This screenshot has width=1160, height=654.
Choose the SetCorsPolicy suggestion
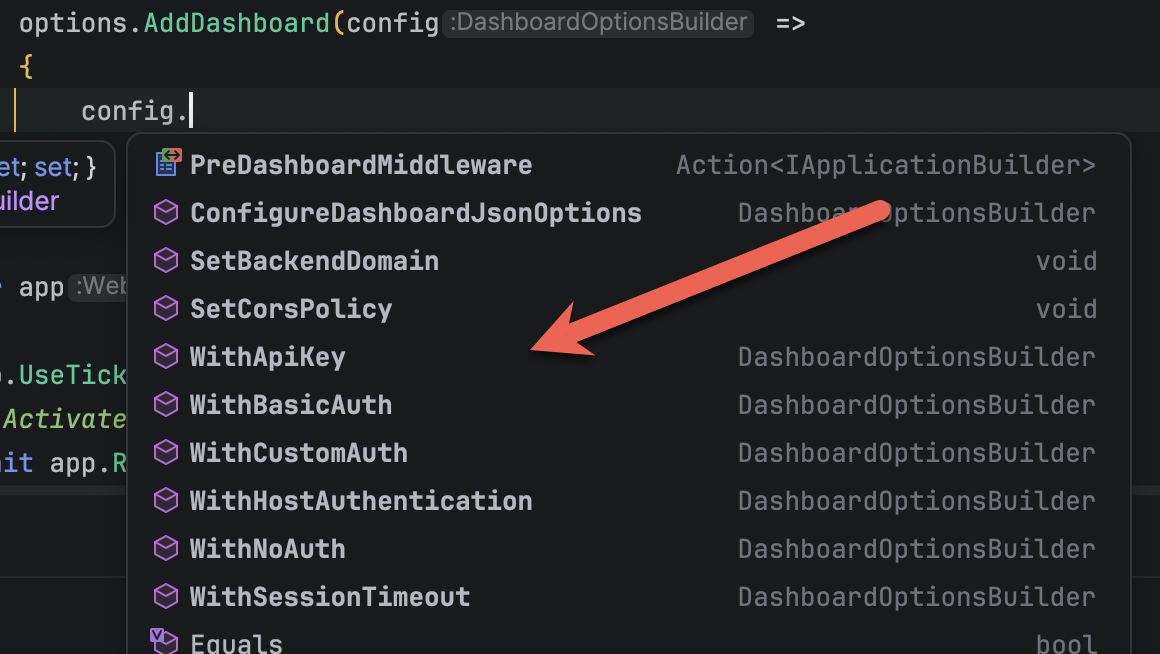291,309
